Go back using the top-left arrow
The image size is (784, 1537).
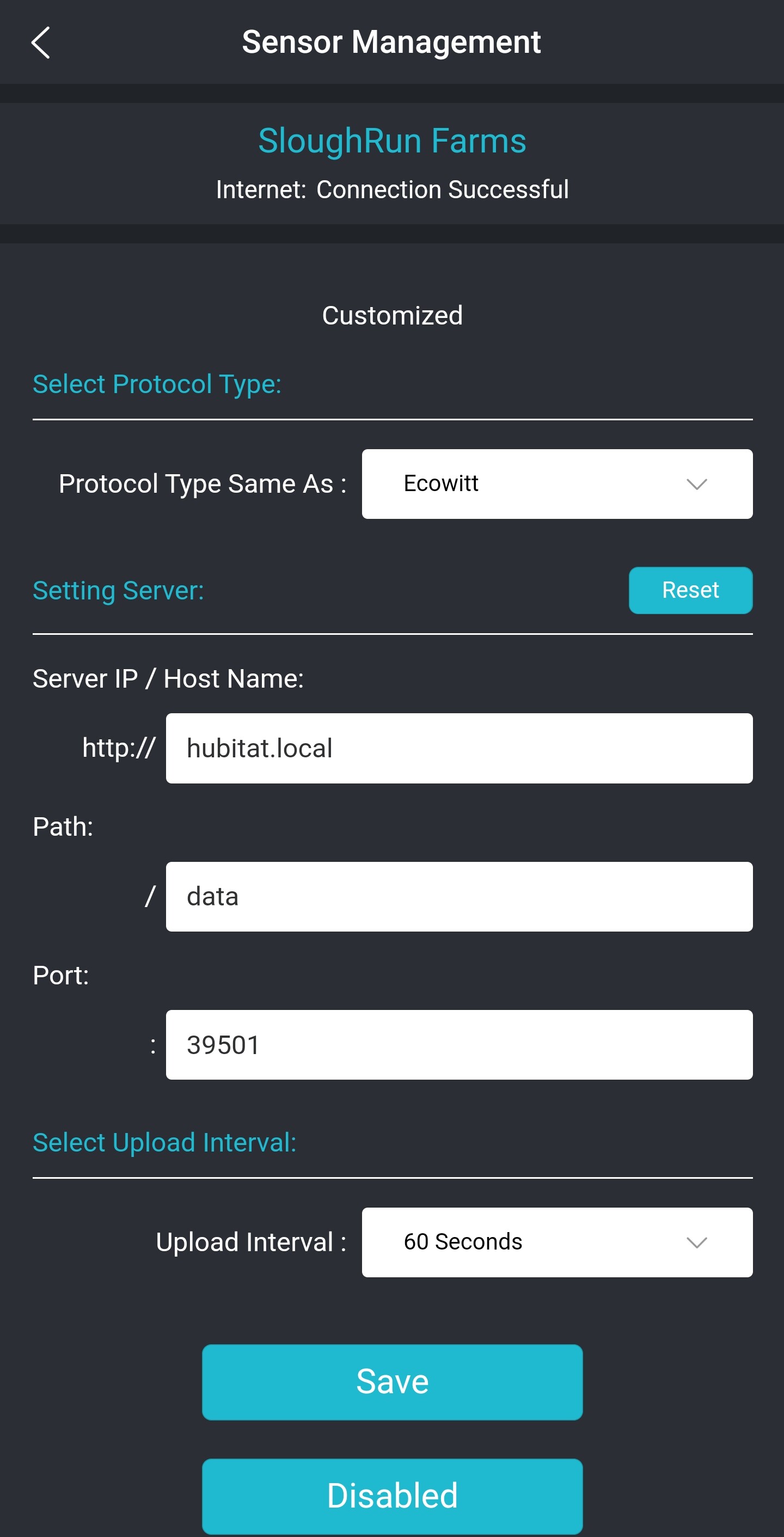(x=41, y=43)
